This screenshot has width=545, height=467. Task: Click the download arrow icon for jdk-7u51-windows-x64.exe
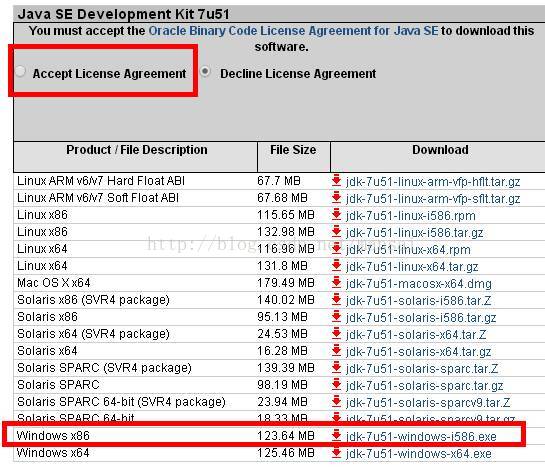(x=336, y=453)
